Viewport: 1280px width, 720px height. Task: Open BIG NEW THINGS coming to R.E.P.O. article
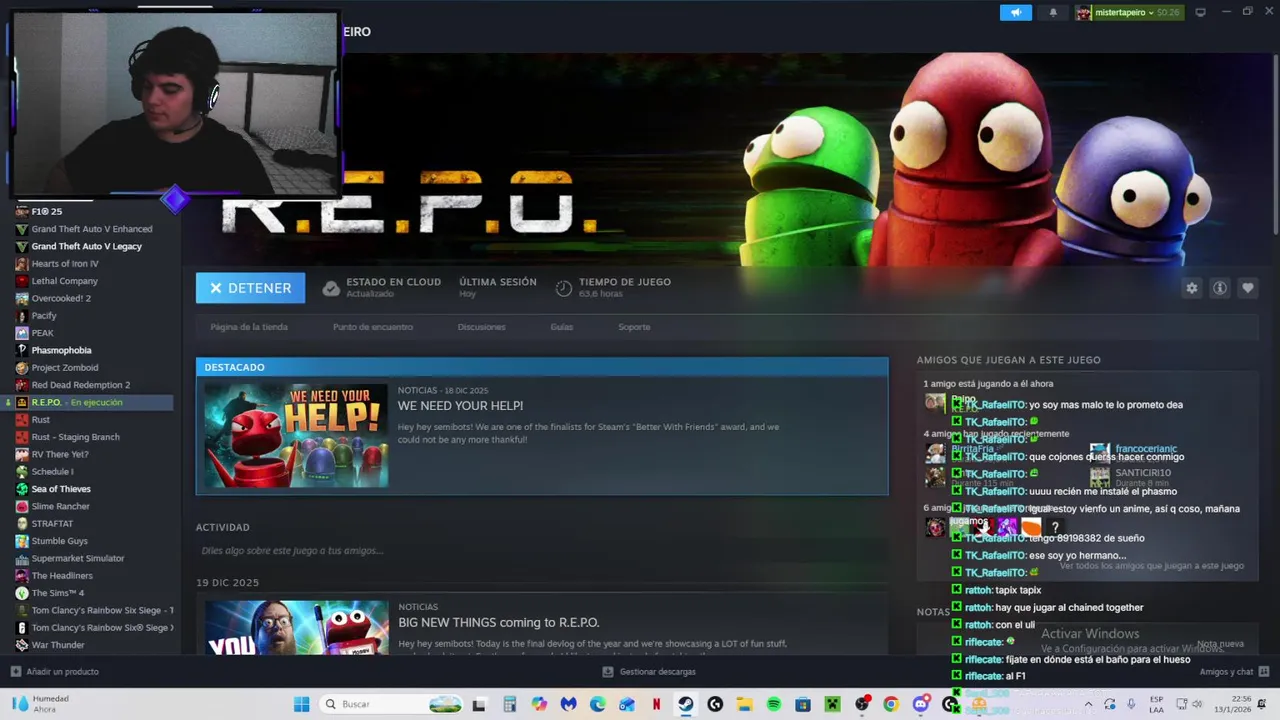pos(498,623)
